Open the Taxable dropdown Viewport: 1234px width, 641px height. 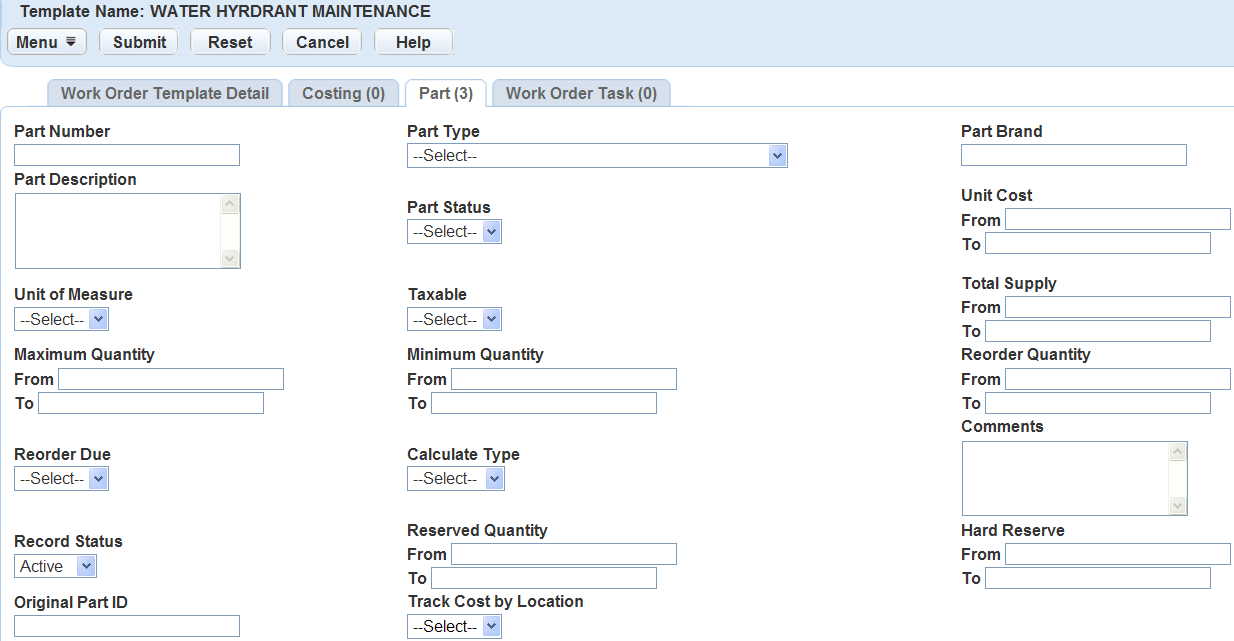pyautogui.click(x=454, y=320)
